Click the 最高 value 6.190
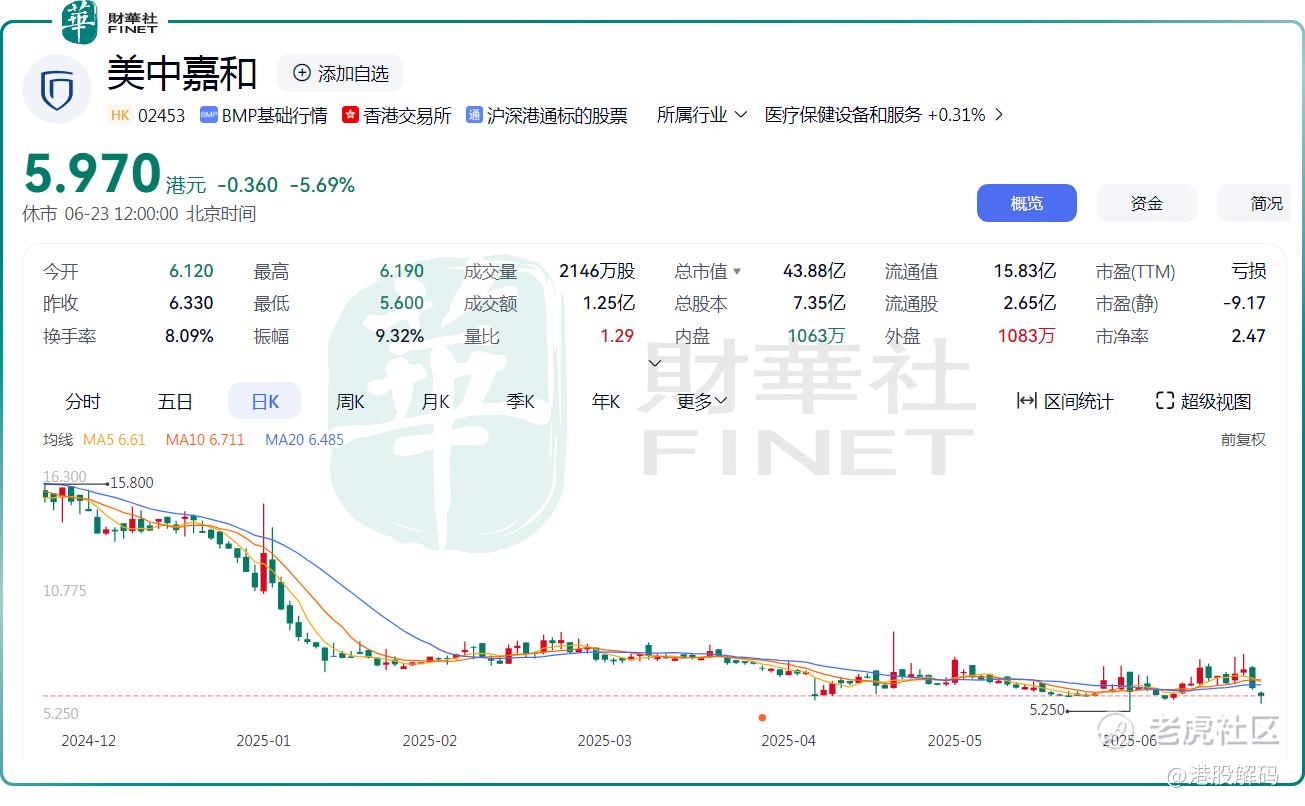1305x806 pixels. [402, 271]
